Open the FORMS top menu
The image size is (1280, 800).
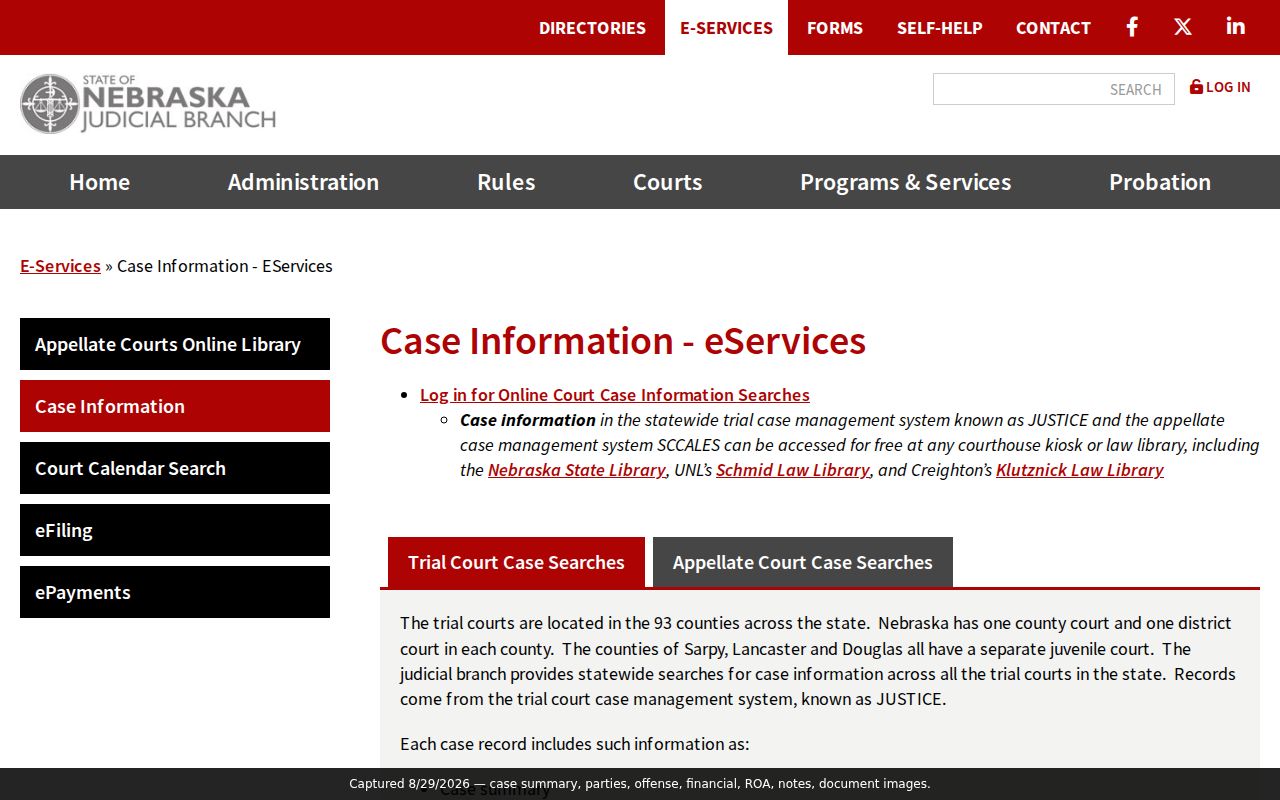click(x=835, y=28)
